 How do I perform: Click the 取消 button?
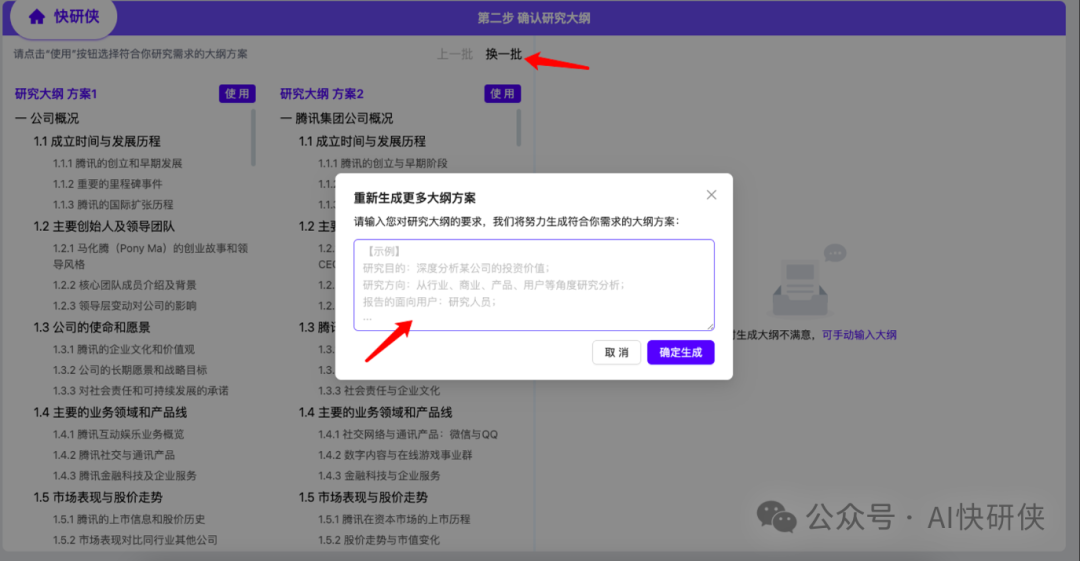point(616,352)
